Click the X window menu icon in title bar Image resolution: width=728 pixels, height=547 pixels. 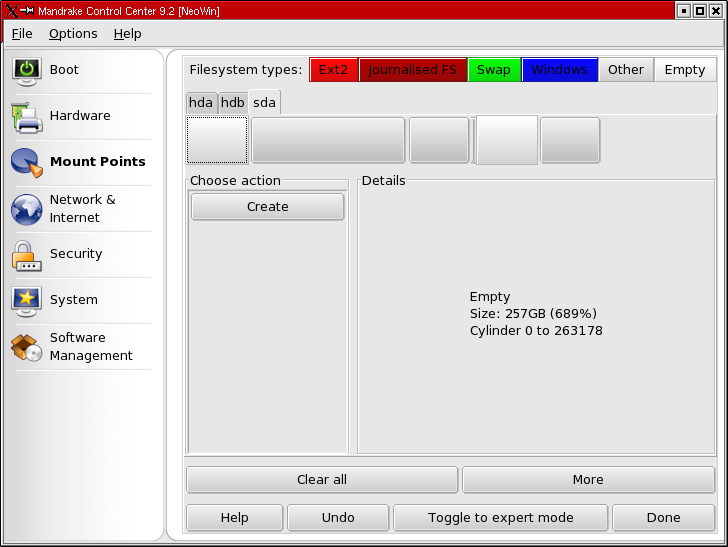coord(12,11)
